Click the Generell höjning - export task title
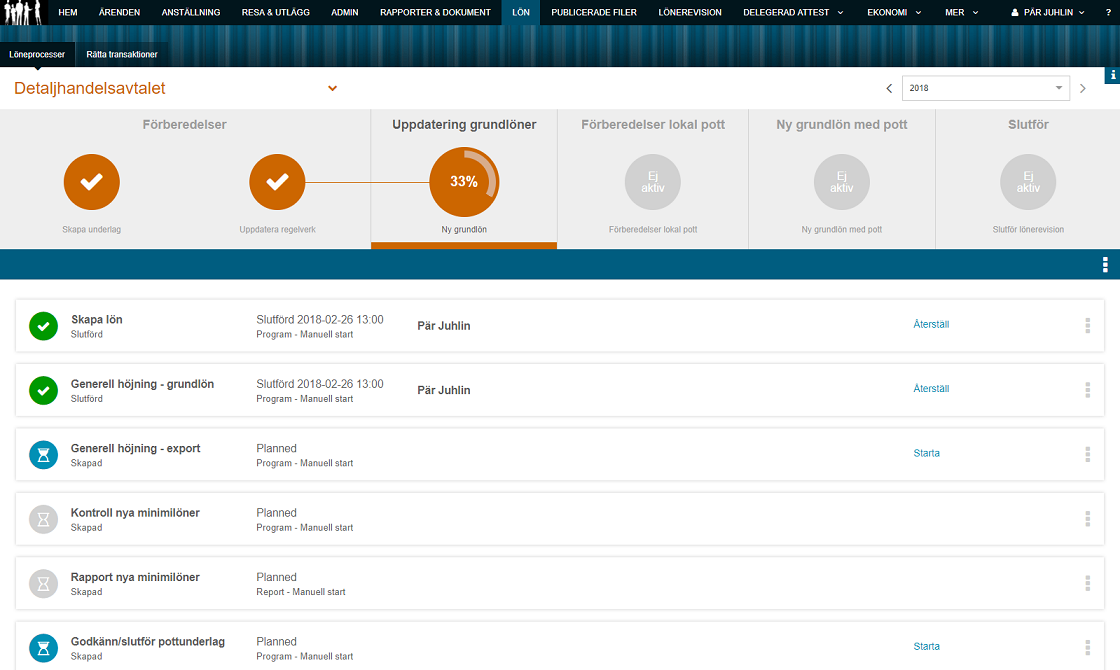 (x=135, y=448)
